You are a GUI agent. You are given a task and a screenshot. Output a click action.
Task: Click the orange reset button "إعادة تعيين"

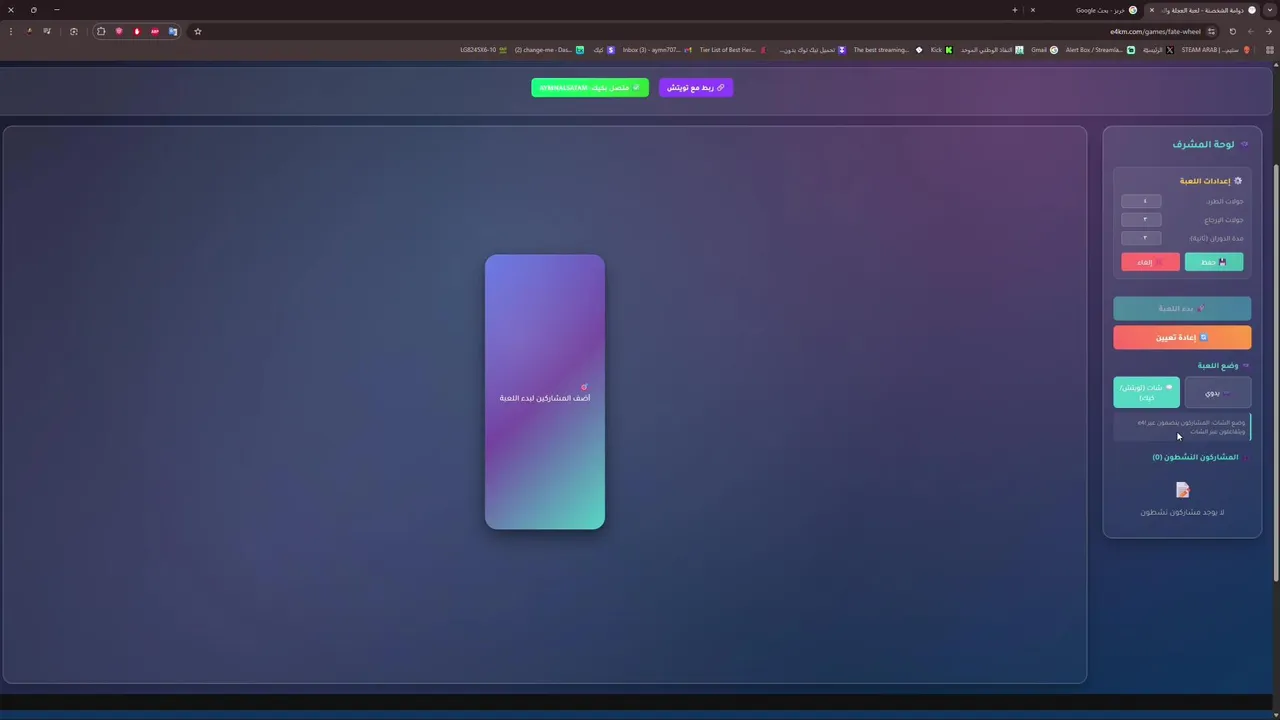click(x=1182, y=337)
